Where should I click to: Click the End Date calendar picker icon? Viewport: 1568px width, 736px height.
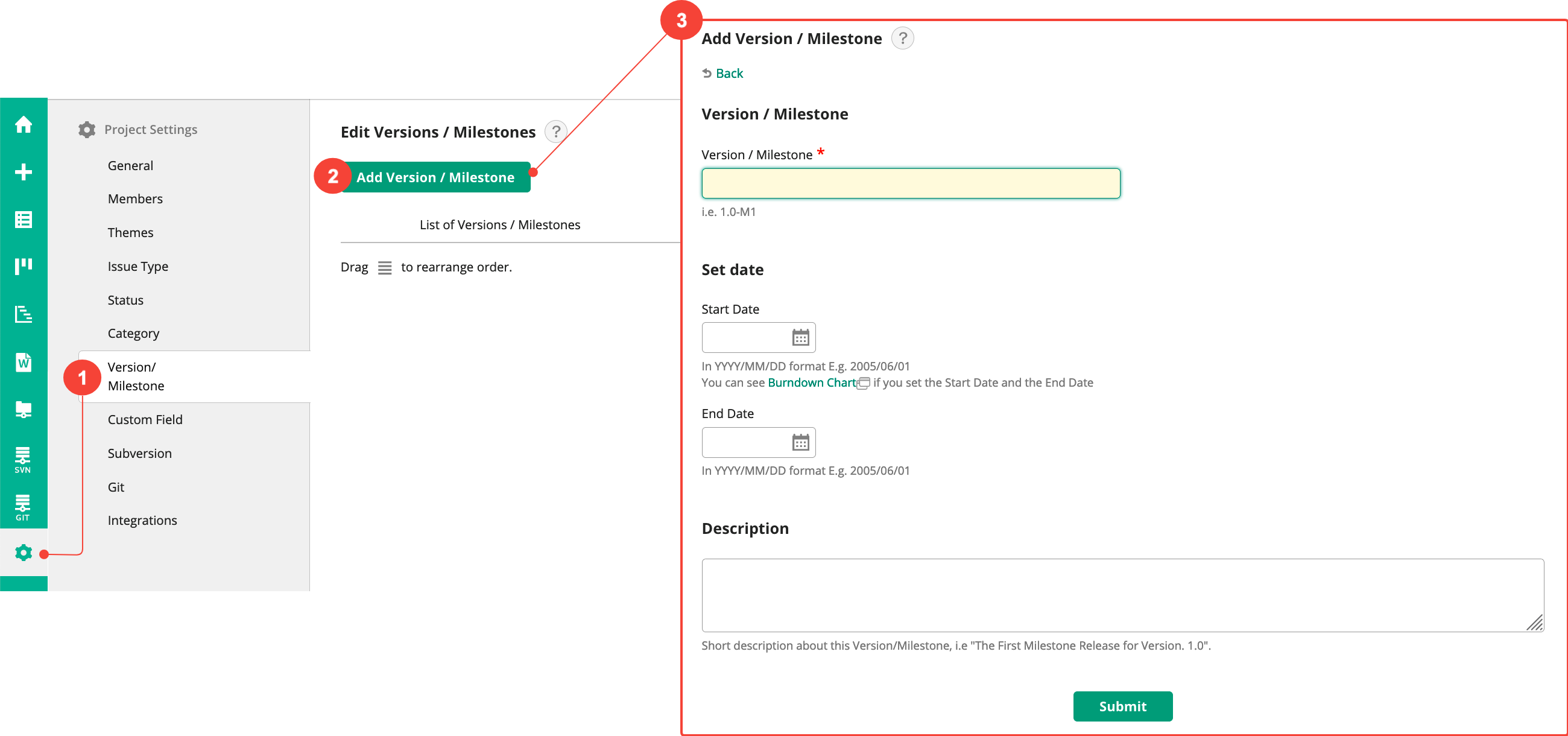point(800,442)
